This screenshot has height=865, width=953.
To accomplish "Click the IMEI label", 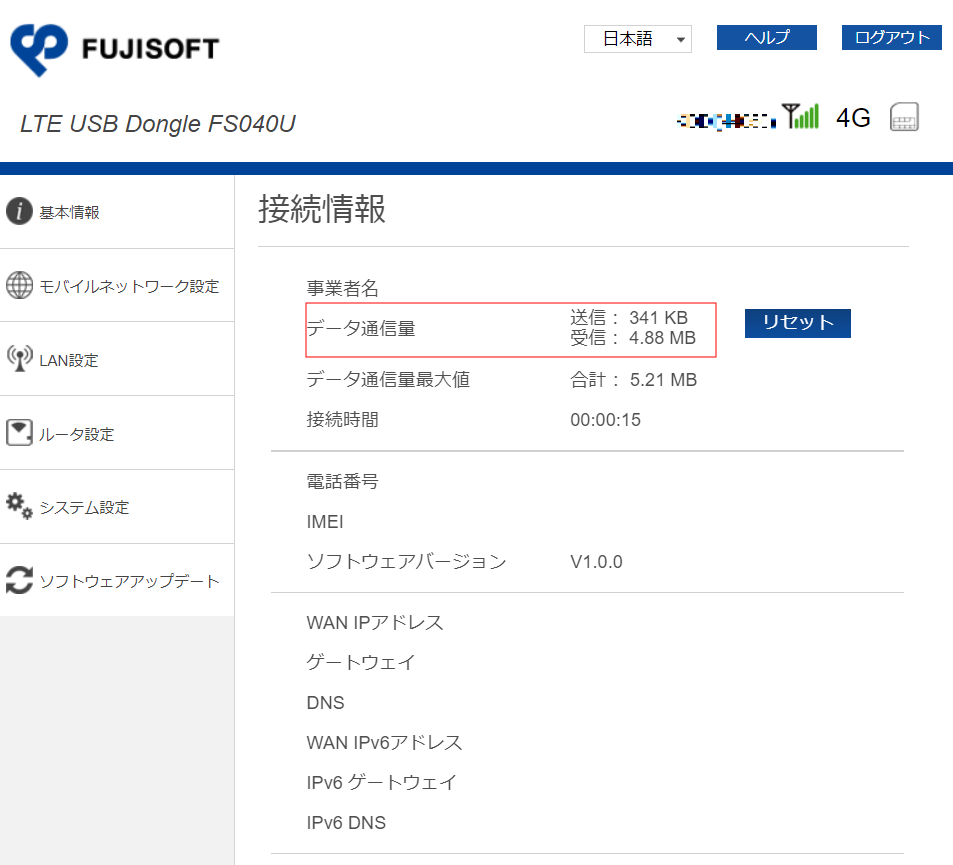I will (x=325, y=522).
